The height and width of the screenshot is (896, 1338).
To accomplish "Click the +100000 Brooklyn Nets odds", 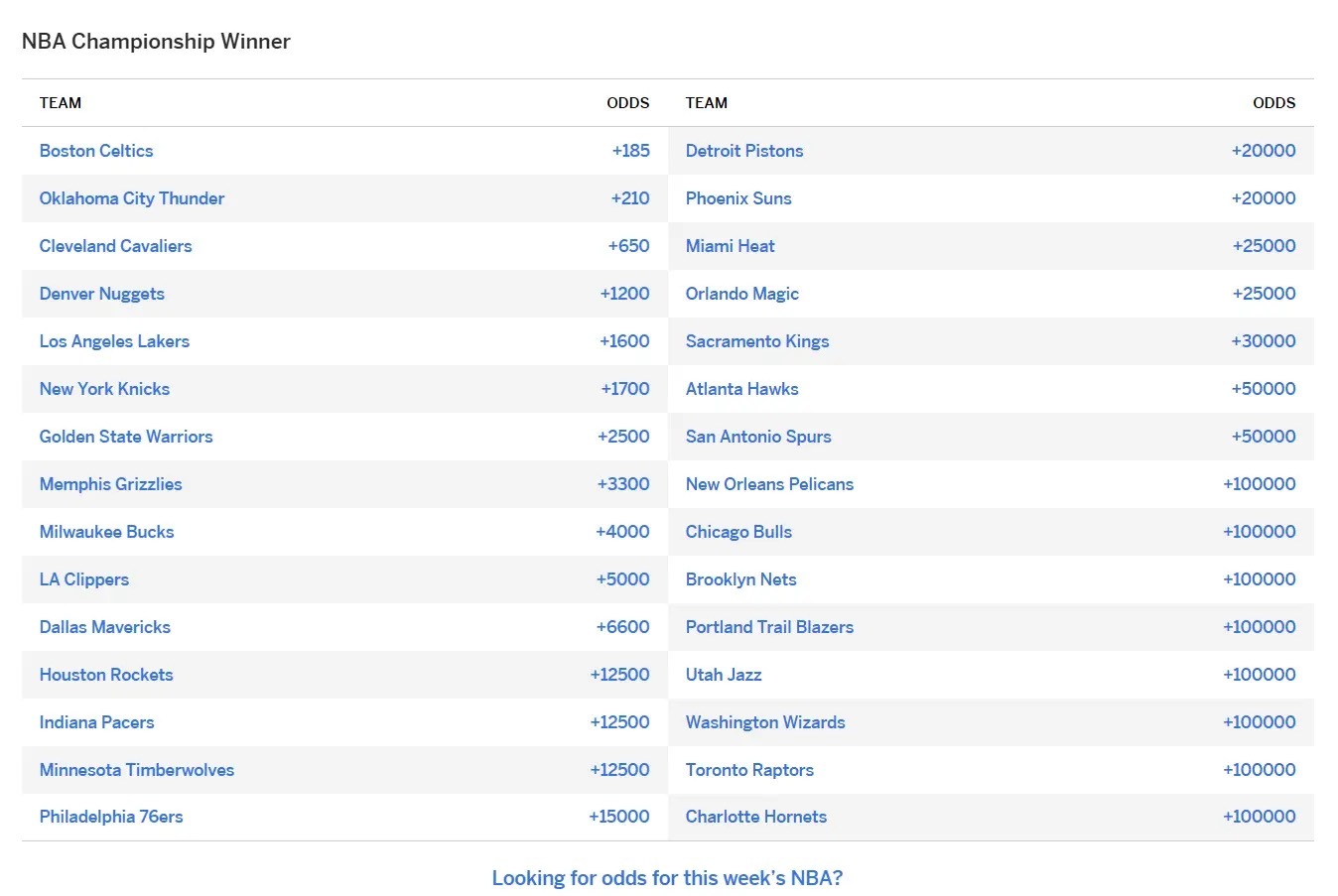I will [1260, 579].
